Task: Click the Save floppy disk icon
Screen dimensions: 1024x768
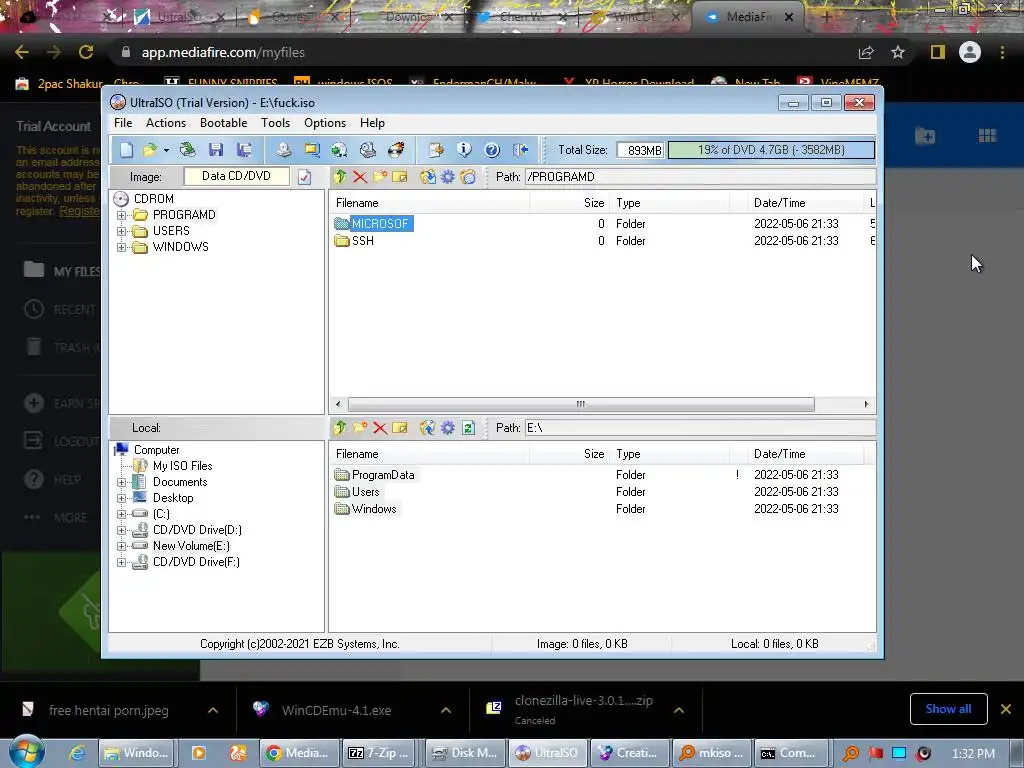Action: 216,150
